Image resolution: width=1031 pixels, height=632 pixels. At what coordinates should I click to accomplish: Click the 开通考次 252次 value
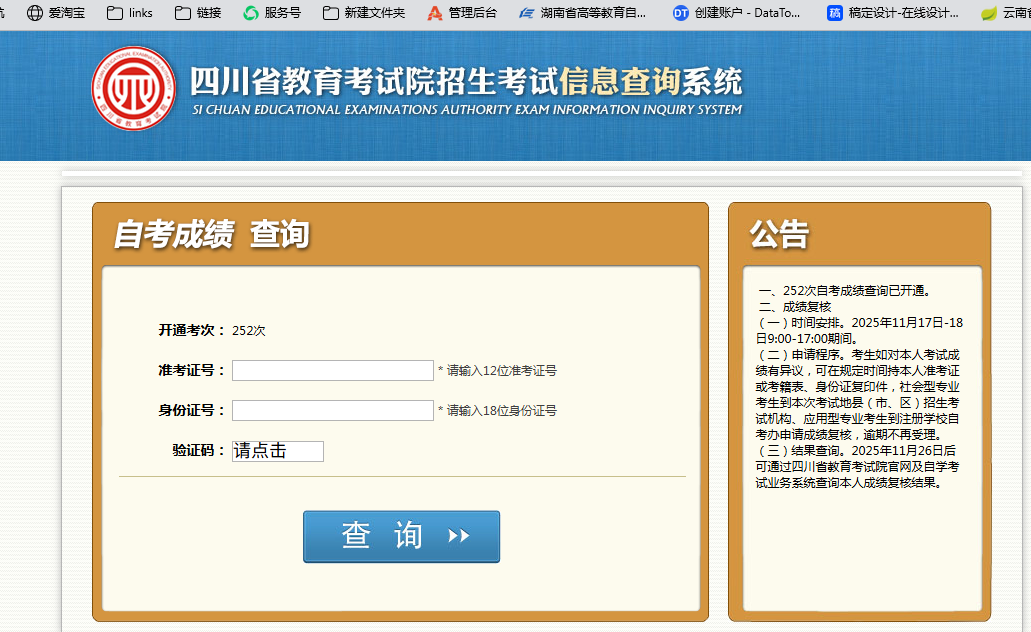(249, 331)
